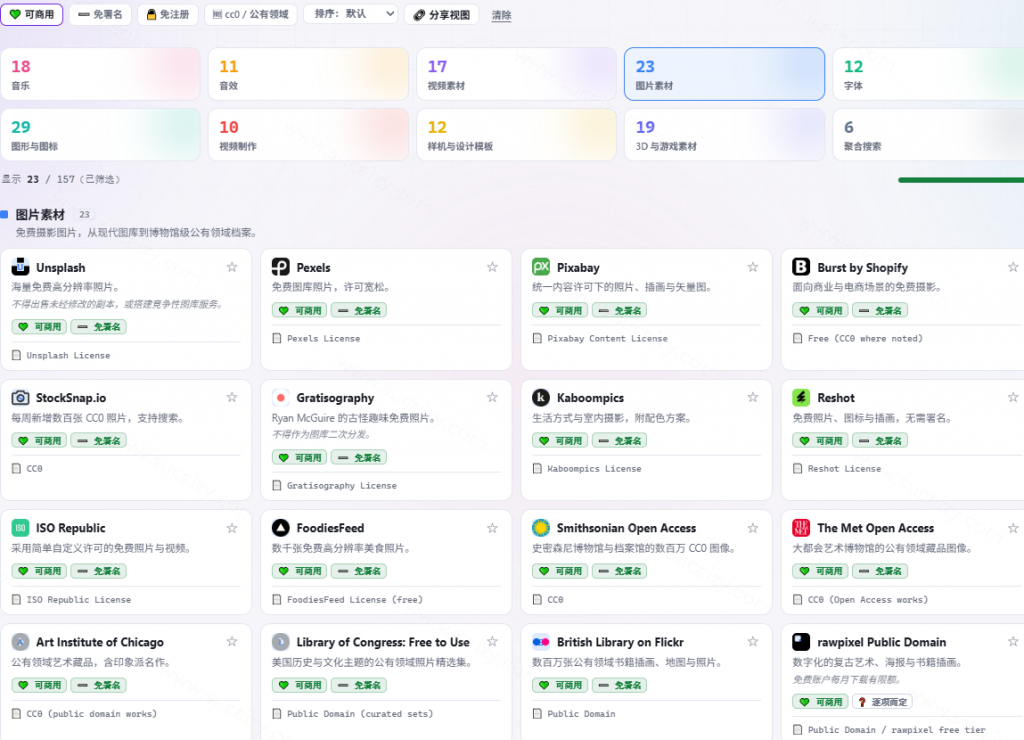The image size is (1024, 740).
Task: Star the ISO Republic card
Action: 232,528
